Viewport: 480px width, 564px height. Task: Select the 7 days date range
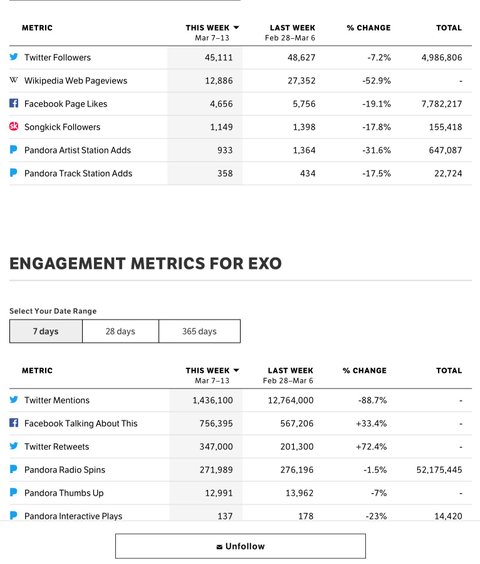(46, 331)
